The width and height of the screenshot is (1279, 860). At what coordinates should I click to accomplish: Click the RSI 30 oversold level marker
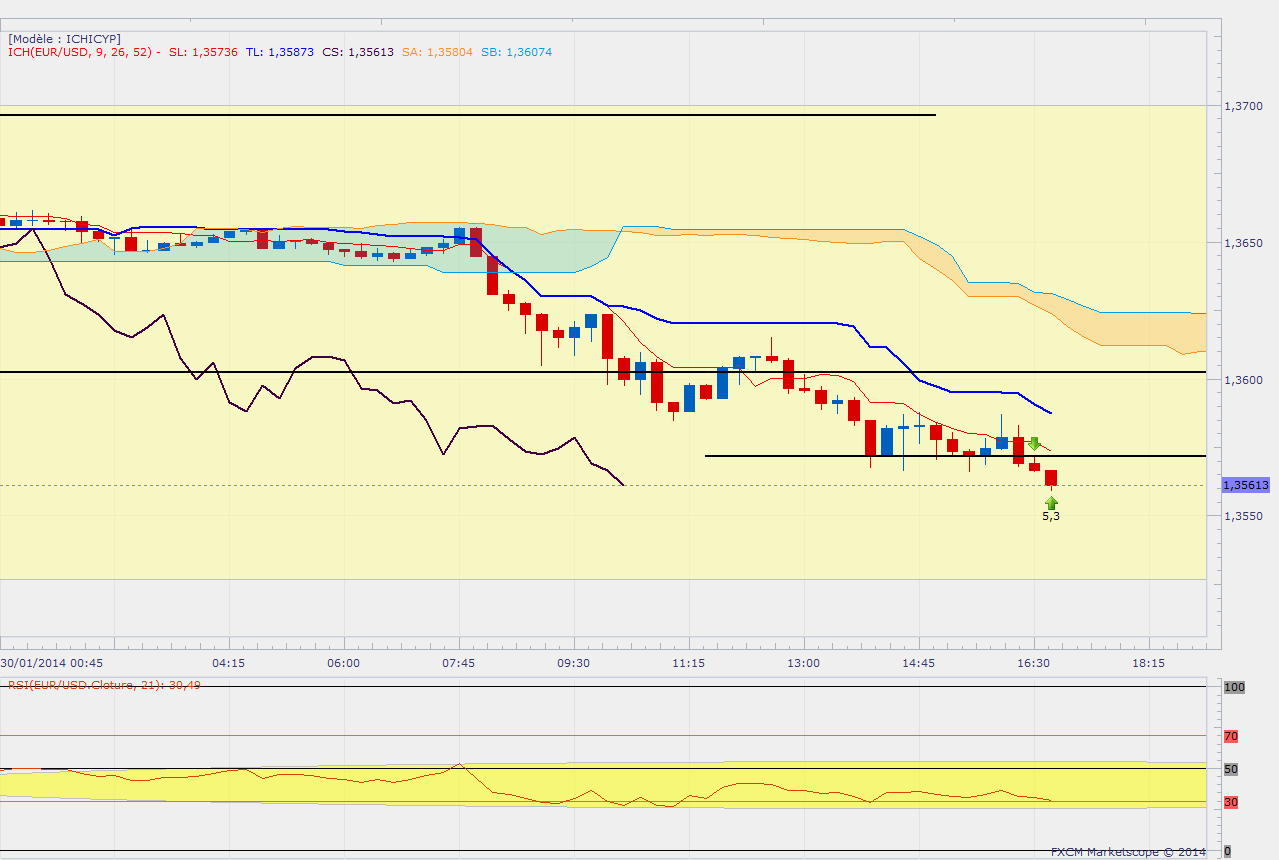click(x=1231, y=802)
